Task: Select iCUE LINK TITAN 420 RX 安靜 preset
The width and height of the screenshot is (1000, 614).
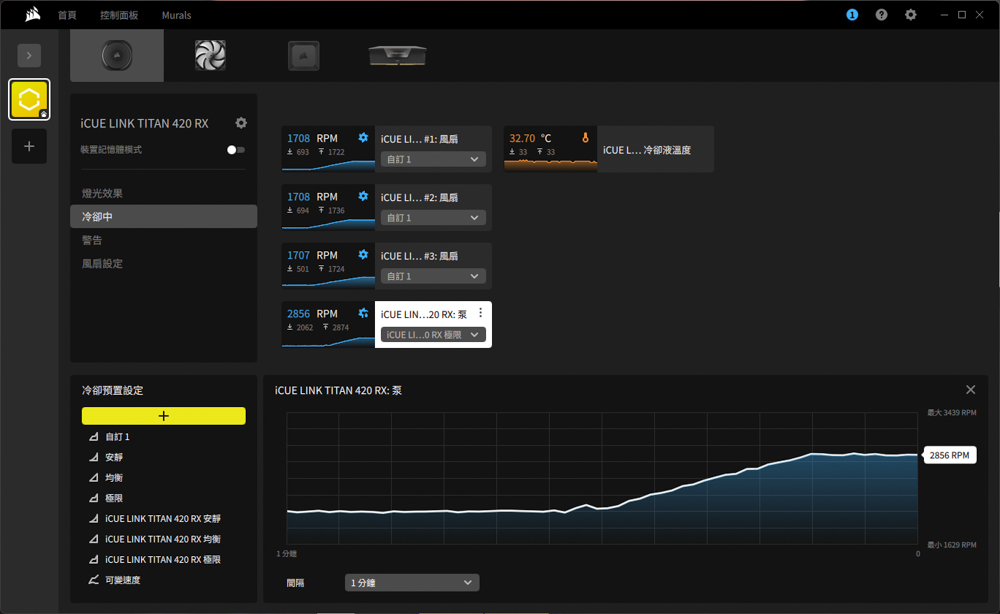Action: pos(164,518)
